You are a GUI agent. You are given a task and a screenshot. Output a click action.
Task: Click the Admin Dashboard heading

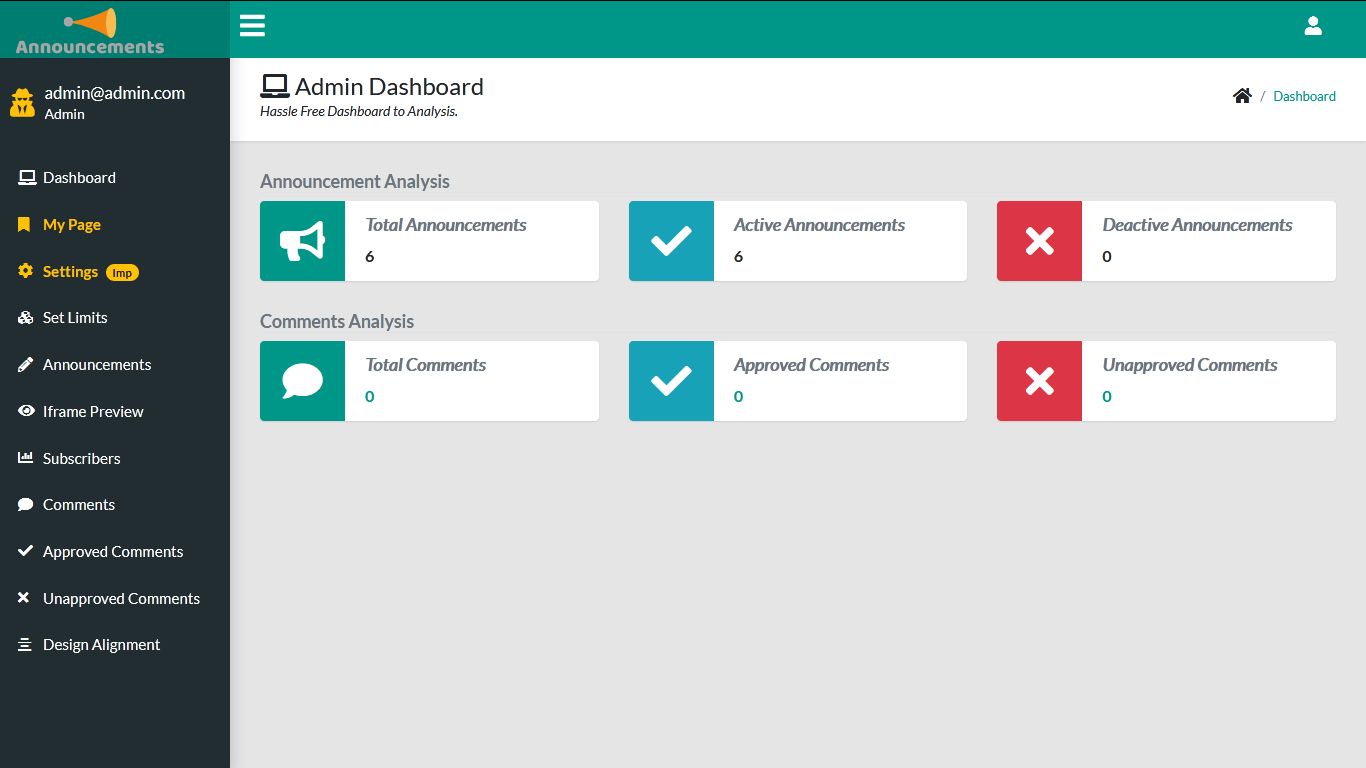tap(389, 87)
